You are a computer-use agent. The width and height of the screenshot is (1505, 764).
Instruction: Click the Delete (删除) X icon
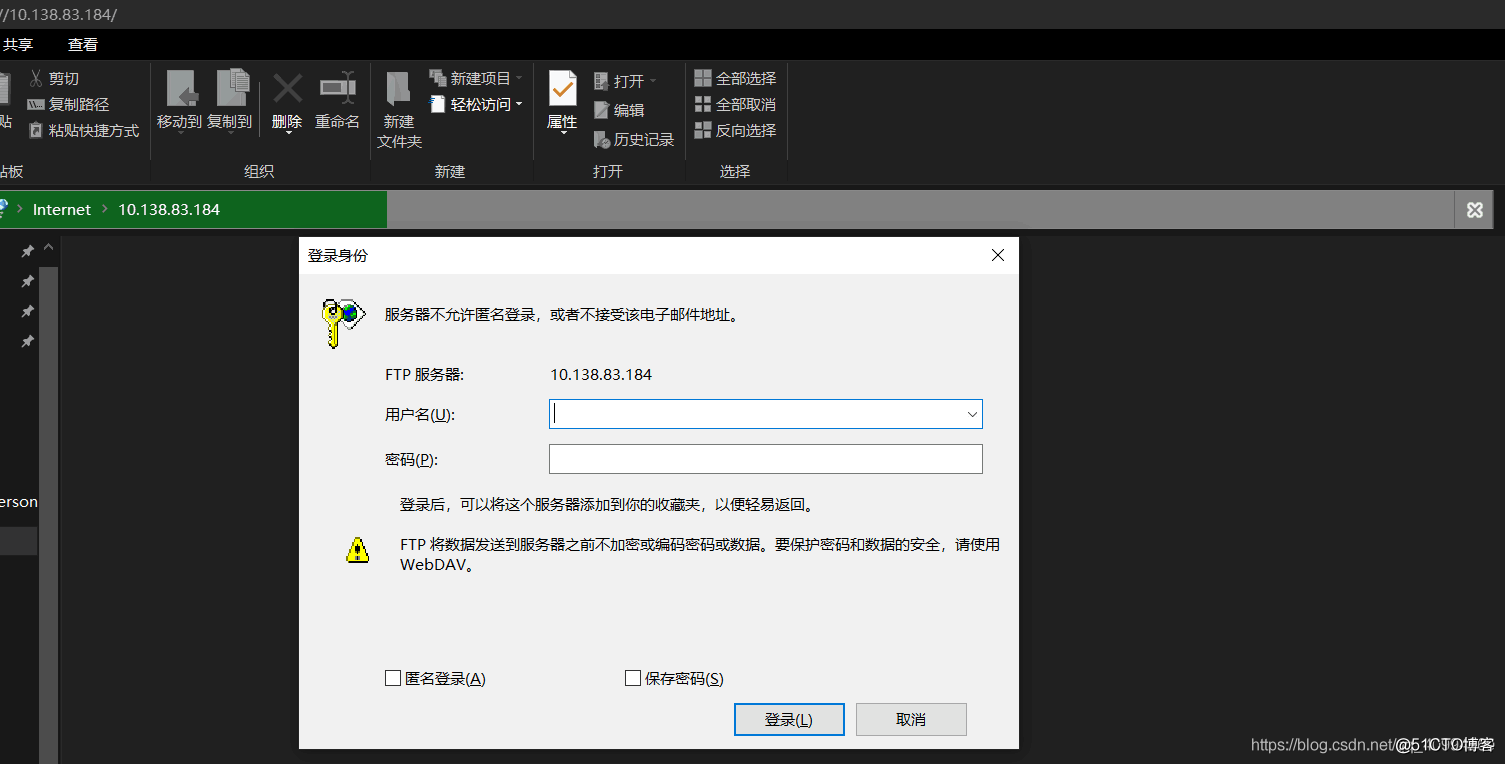[x=288, y=88]
